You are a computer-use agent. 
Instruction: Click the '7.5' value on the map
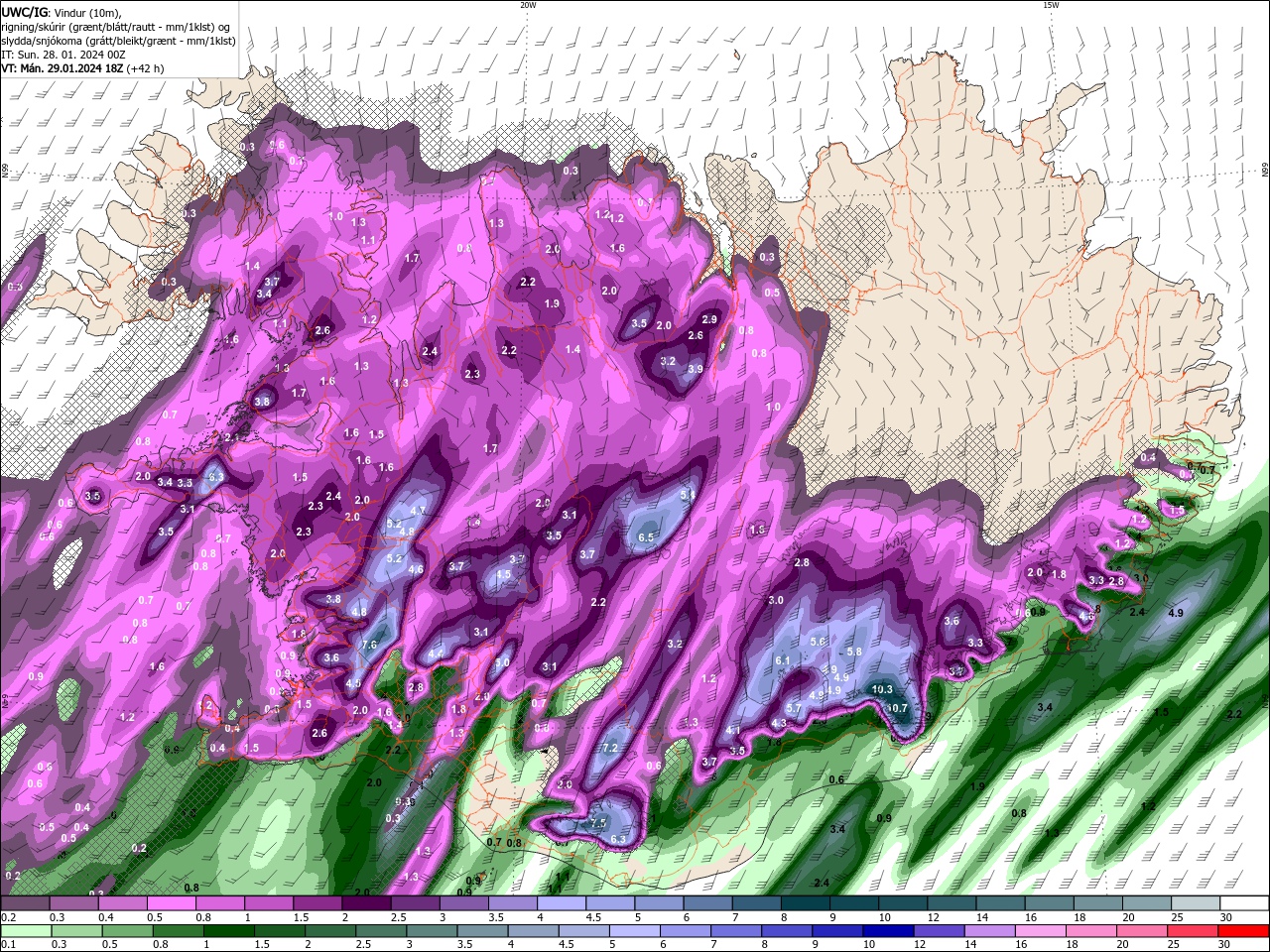[598, 824]
